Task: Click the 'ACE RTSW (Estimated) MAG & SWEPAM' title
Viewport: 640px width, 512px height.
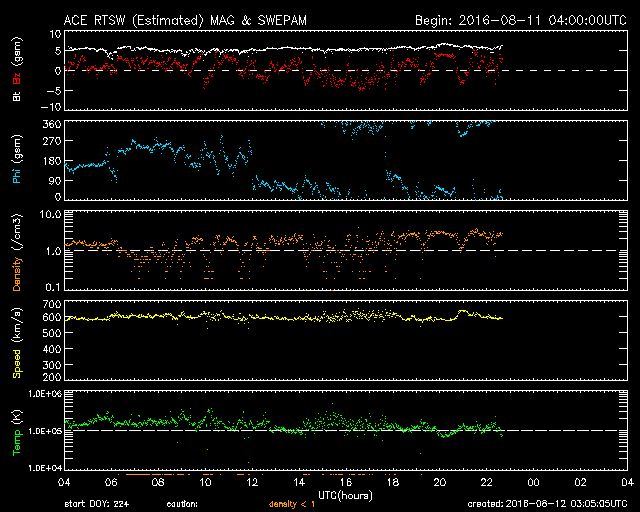Action: (185, 20)
